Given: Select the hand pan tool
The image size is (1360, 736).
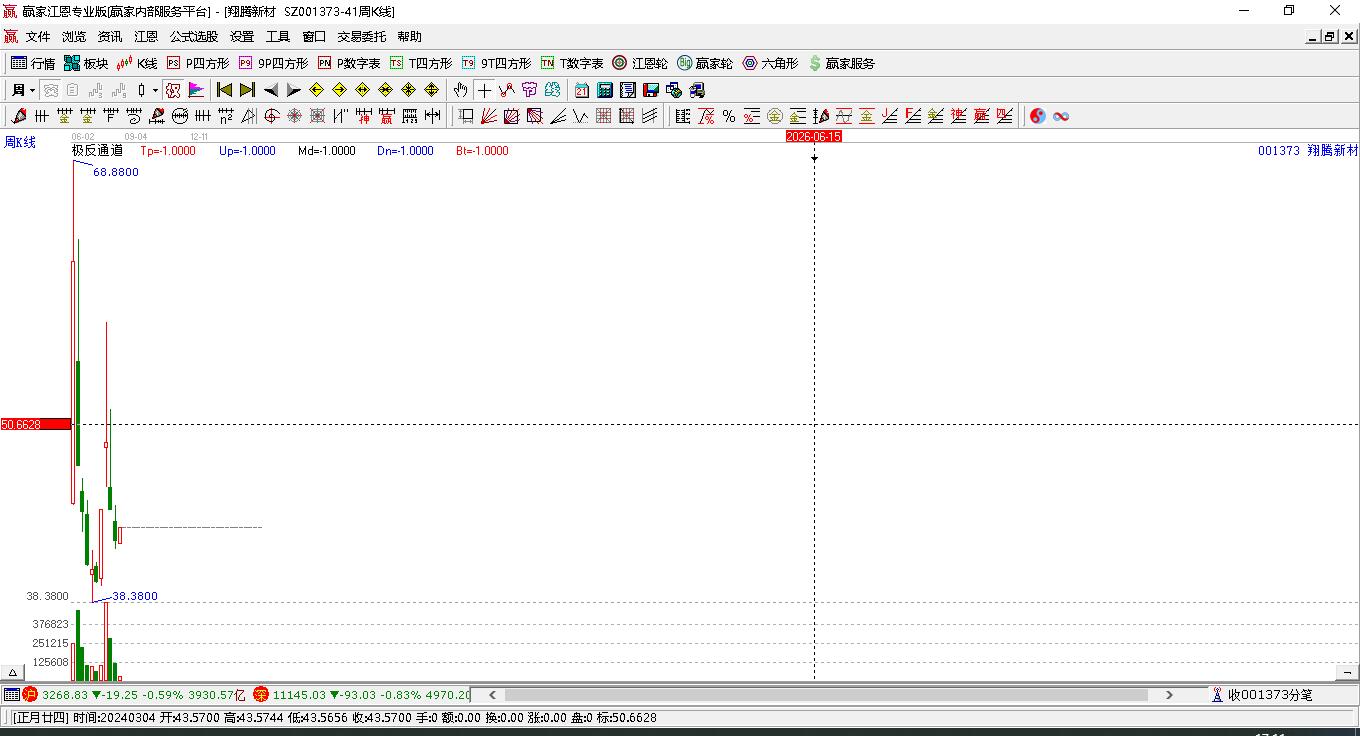Looking at the screenshot, I should pyautogui.click(x=461, y=90).
